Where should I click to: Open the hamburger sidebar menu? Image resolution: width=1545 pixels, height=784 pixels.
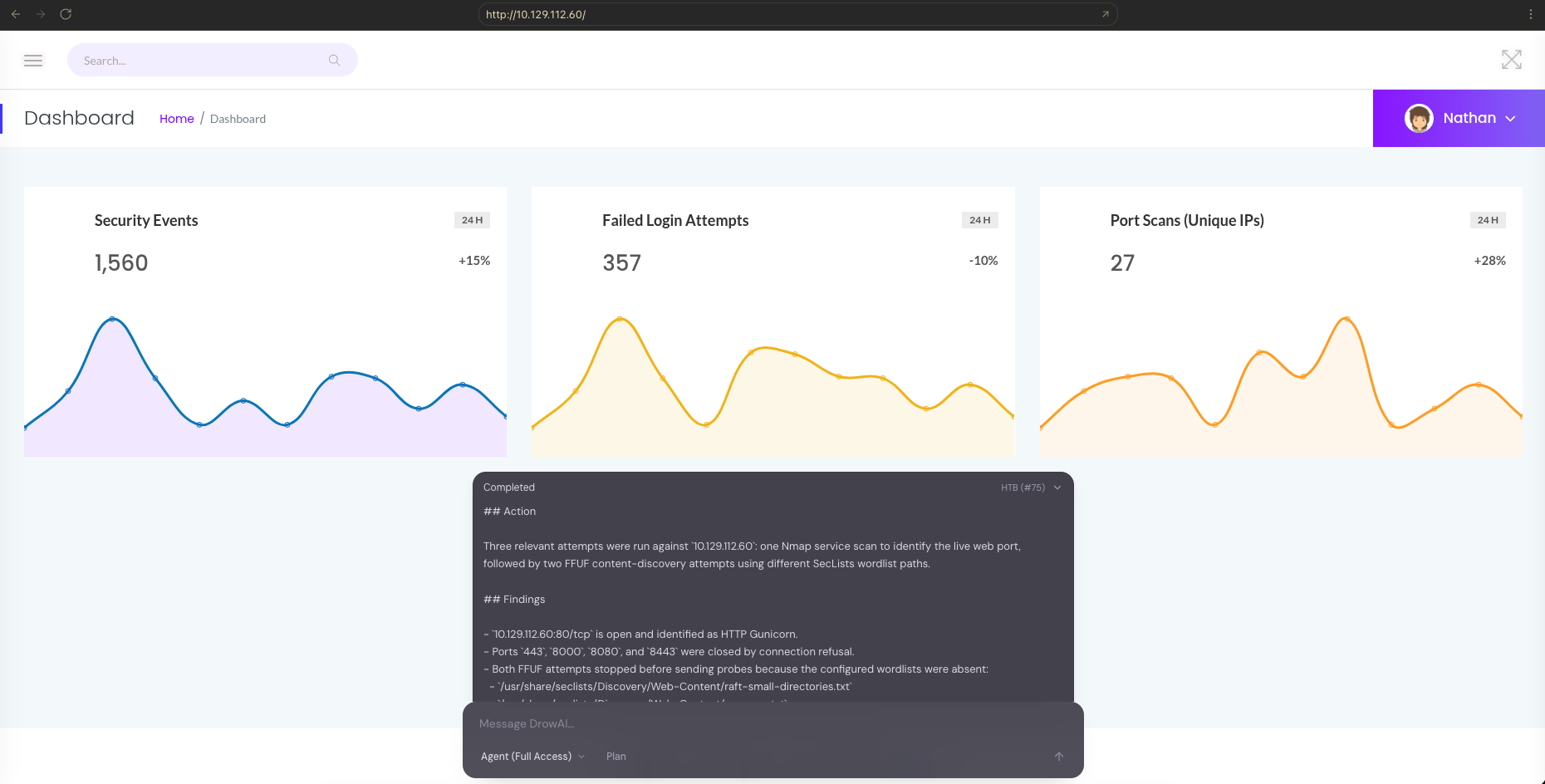coord(33,61)
